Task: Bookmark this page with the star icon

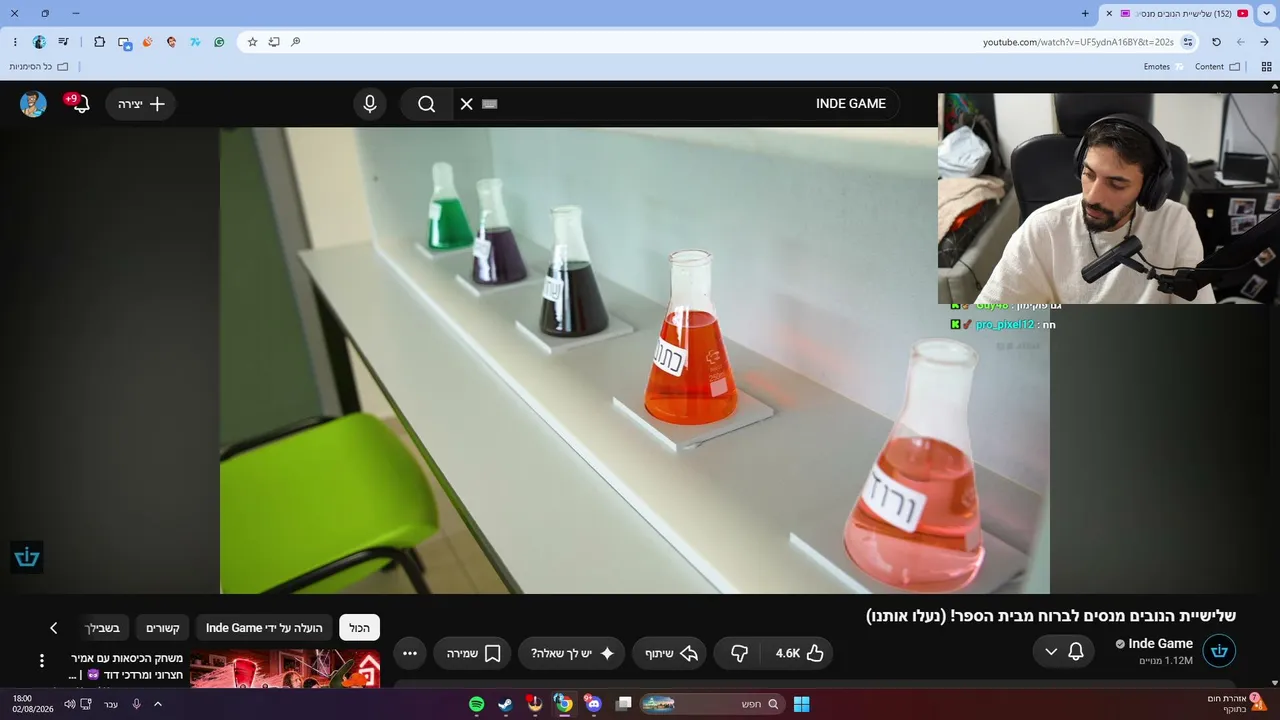Action: [253, 42]
